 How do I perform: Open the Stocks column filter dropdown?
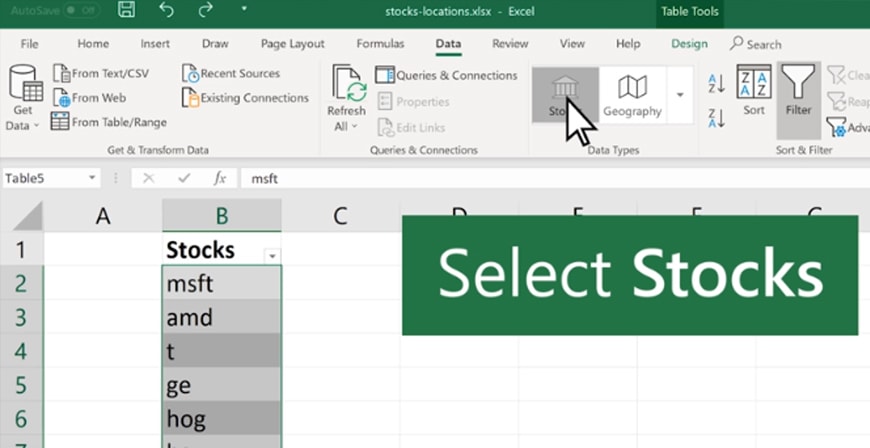tap(272, 256)
